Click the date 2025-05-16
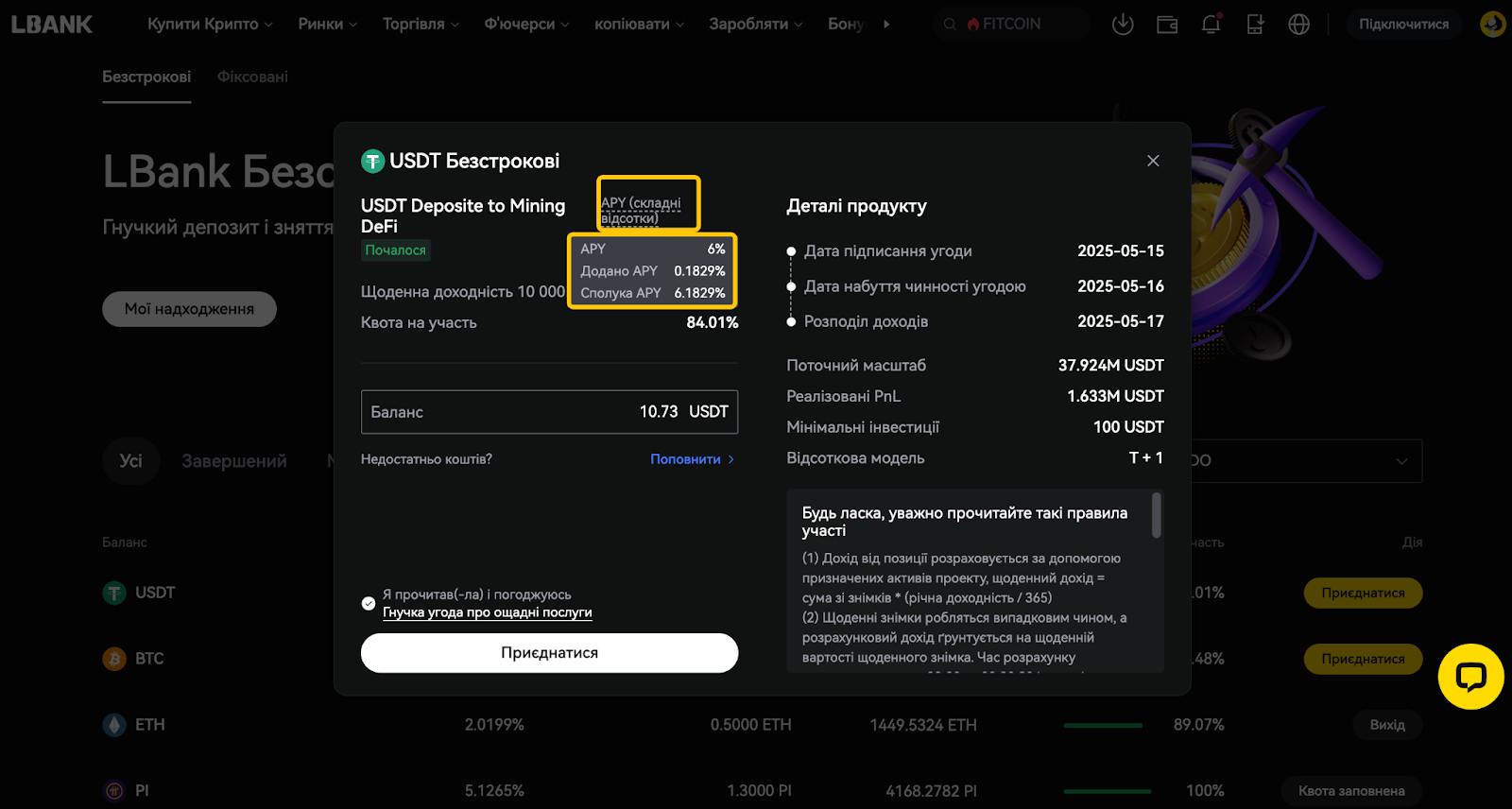 tap(1121, 286)
